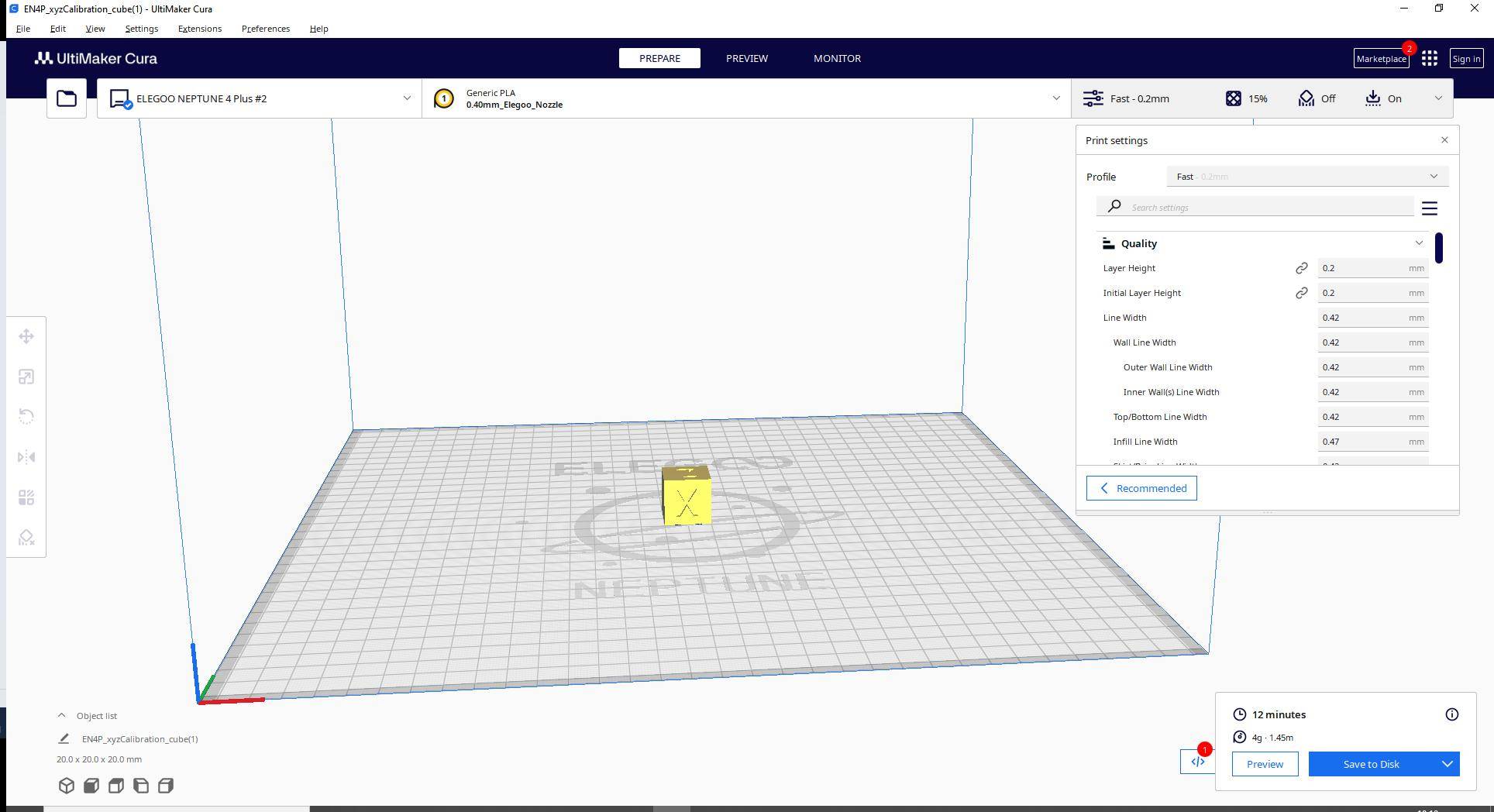The height and width of the screenshot is (812, 1494).
Task: Open the View menu
Action: [95, 29]
